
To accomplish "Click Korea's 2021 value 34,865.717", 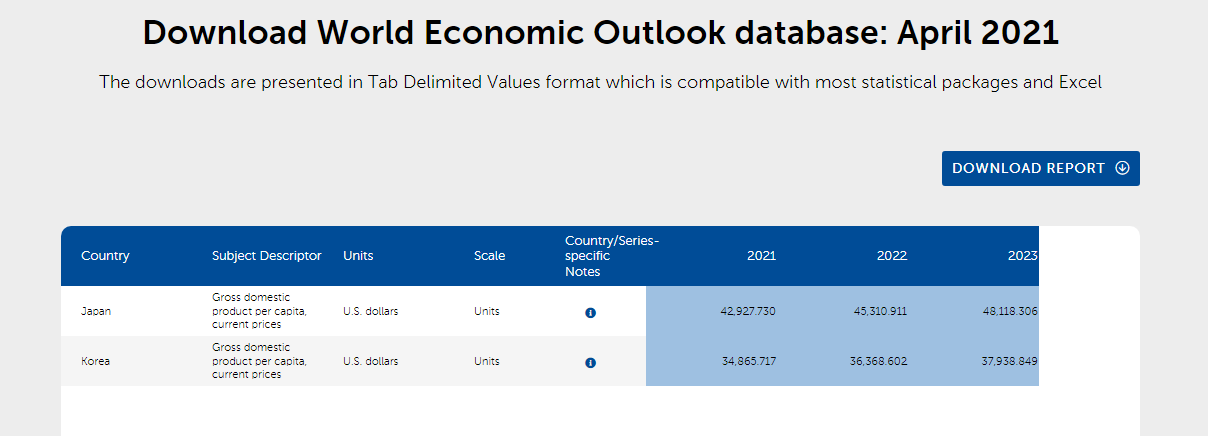I will (x=748, y=361).
